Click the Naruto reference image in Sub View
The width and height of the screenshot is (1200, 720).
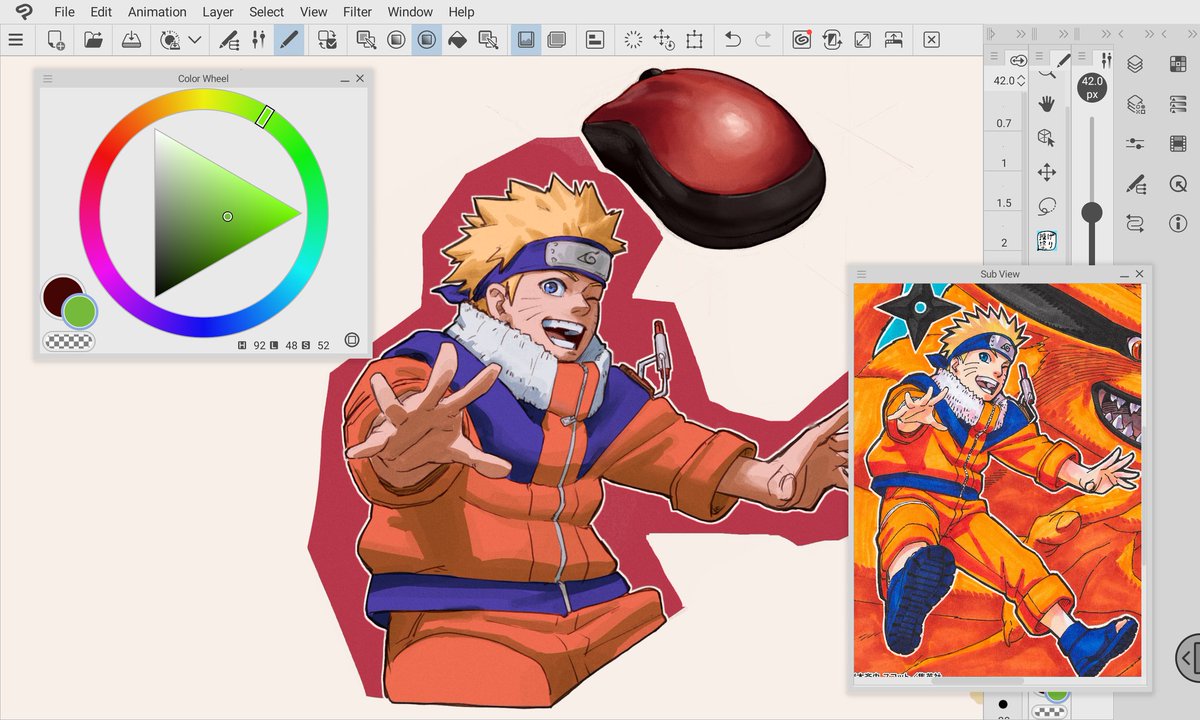point(998,479)
